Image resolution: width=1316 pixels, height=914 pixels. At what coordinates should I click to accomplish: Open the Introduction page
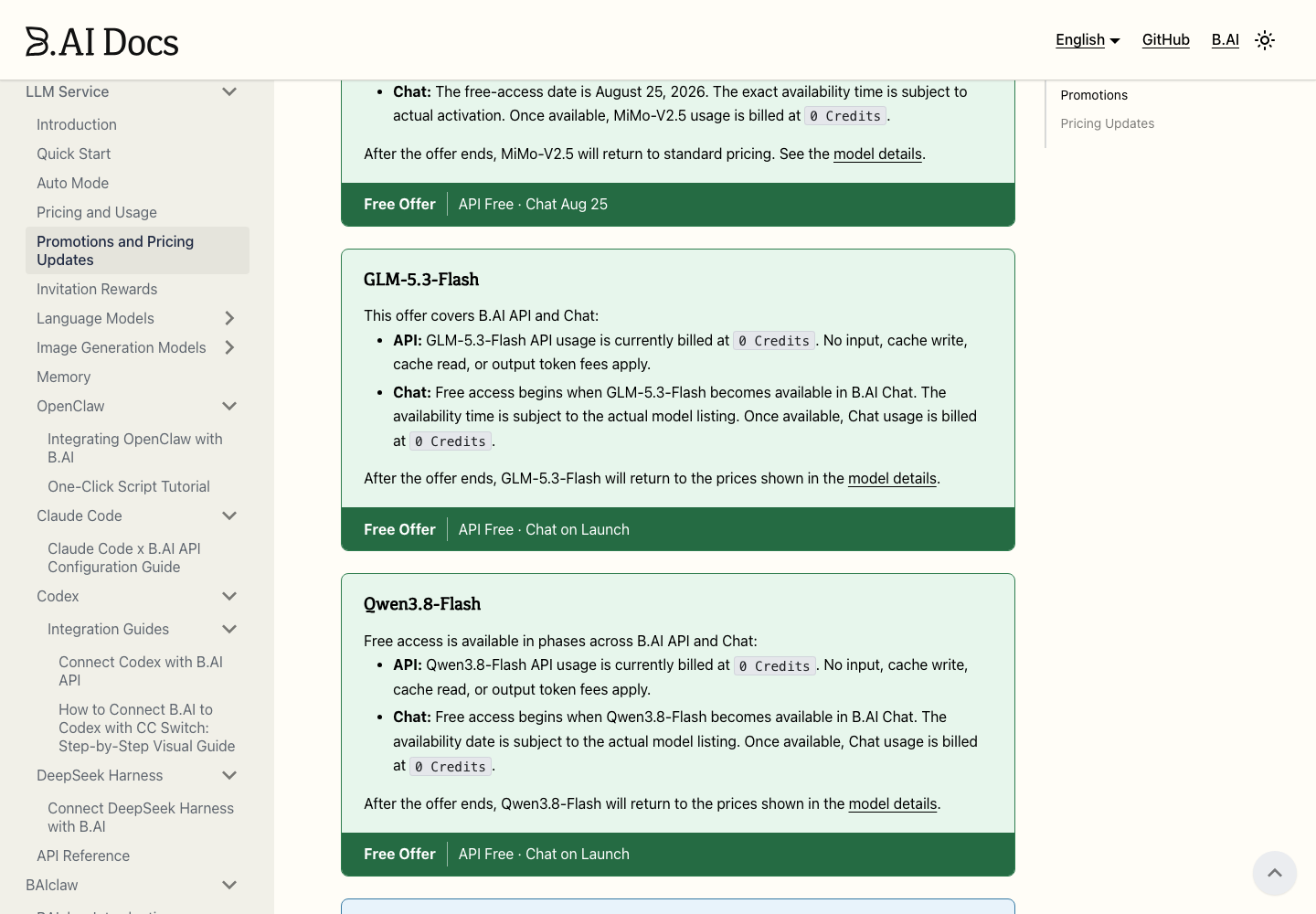point(77,124)
